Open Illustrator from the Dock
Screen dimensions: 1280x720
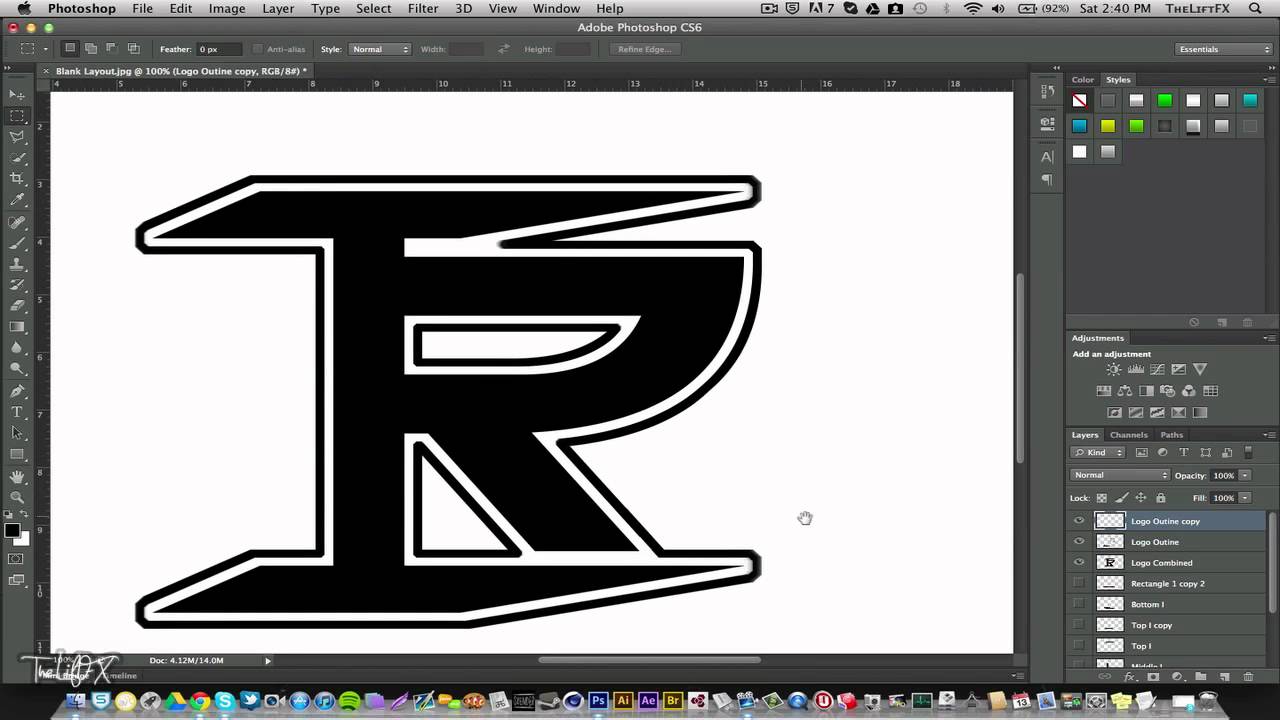[x=623, y=701]
